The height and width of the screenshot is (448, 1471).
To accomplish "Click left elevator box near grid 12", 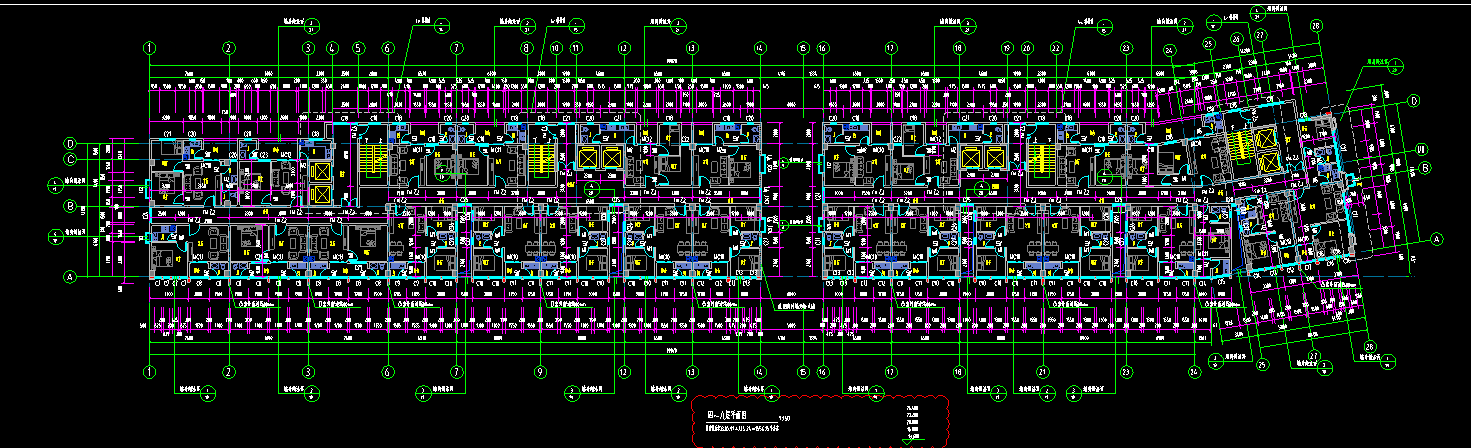I will (x=586, y=158).
